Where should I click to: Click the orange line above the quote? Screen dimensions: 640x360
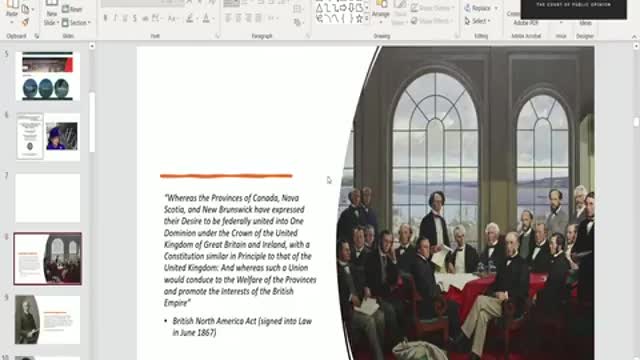[x=226, y=176]
